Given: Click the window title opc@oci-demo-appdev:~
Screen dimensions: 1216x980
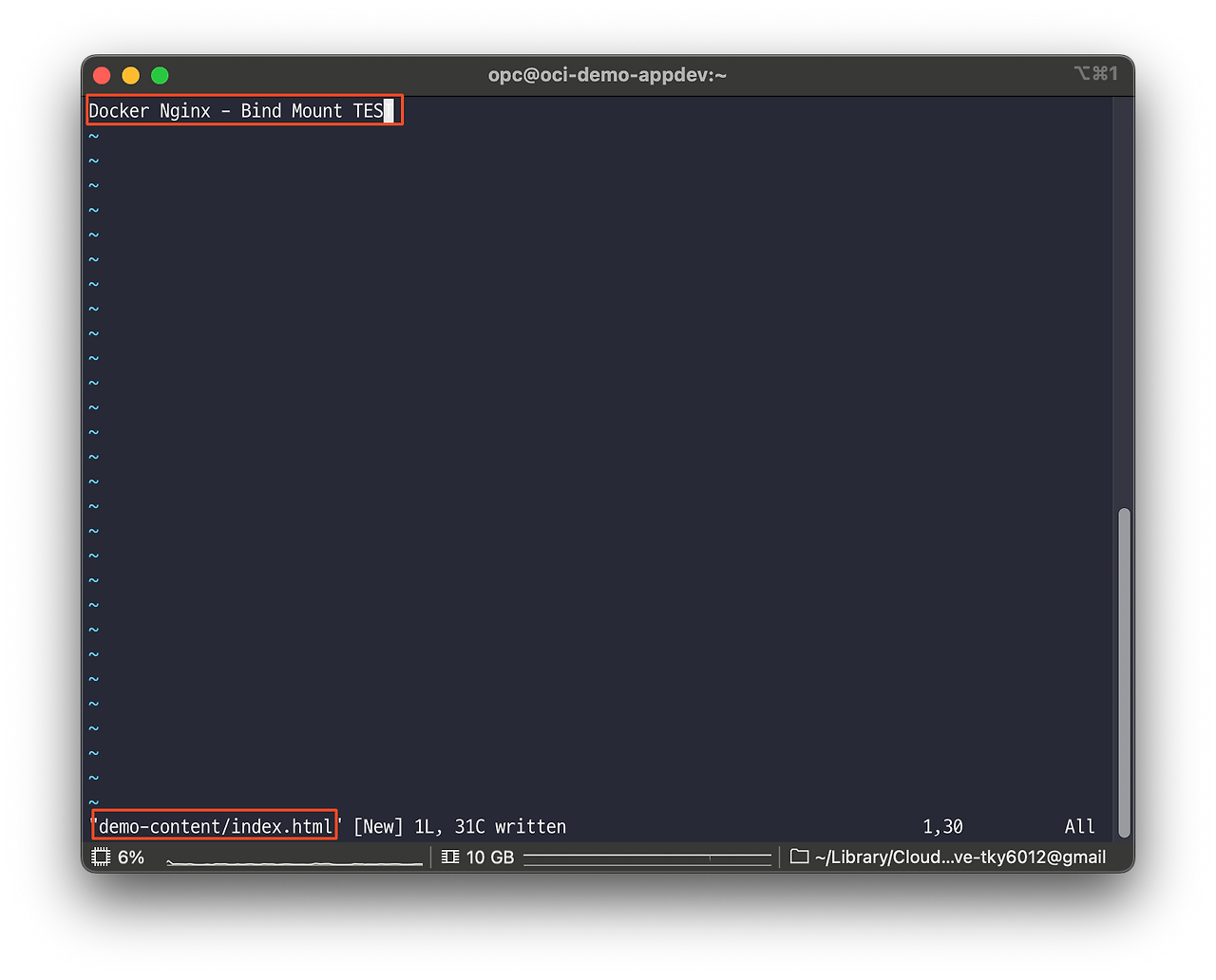Looking at the screenshot, I should (x=607, y=75).
